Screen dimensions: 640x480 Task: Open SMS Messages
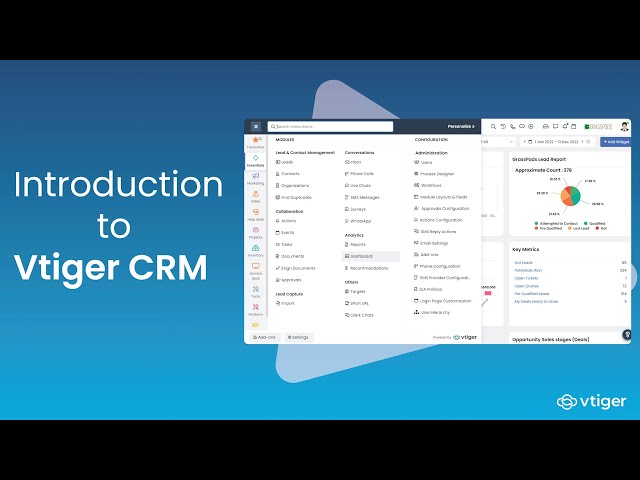(362, 198)
